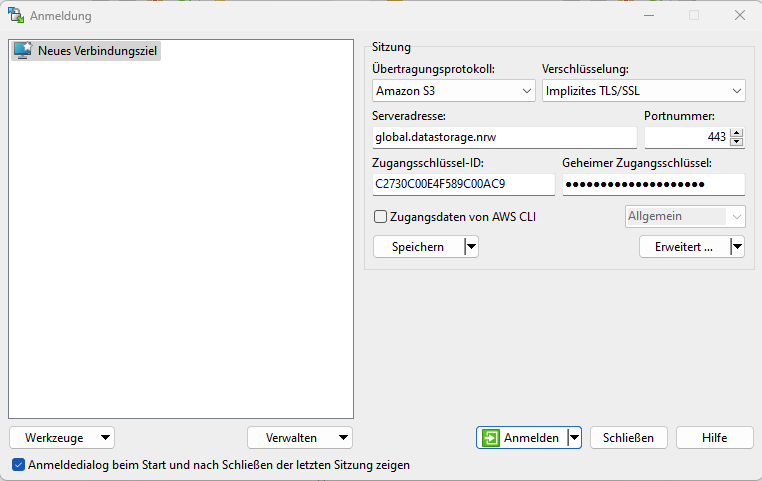Click the WinSCP icon in title bar
762x481 pixels.
[x=16, y=15]
